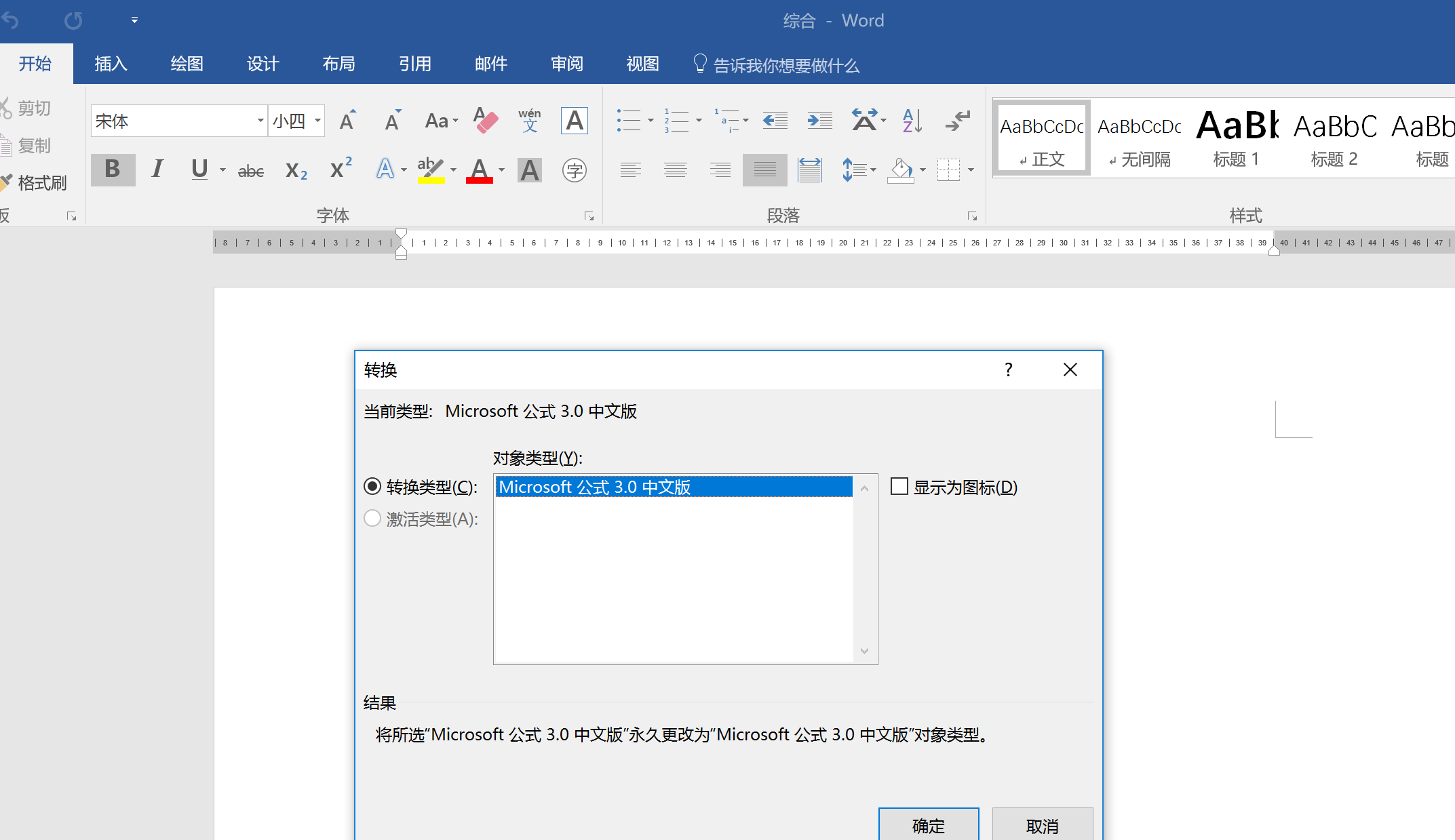This screenshot has width=1455, height=840.
Task: Click the clear all formatting eraser icon
Action: click(x=485, y=121)
